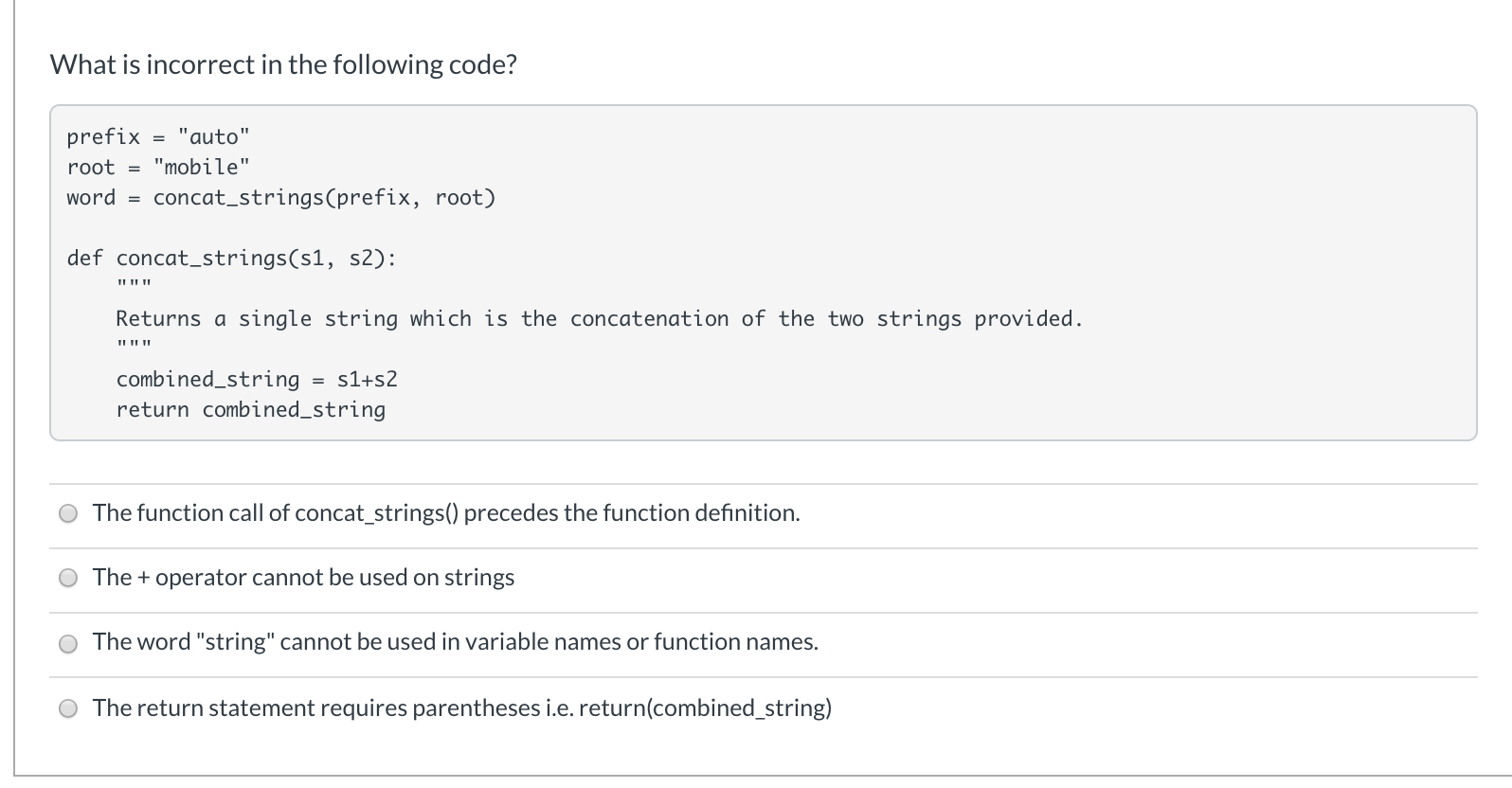Click the def concat_strings(s1, s2) line
This screenshot has width=1512, height=788.
pos(232,258)
